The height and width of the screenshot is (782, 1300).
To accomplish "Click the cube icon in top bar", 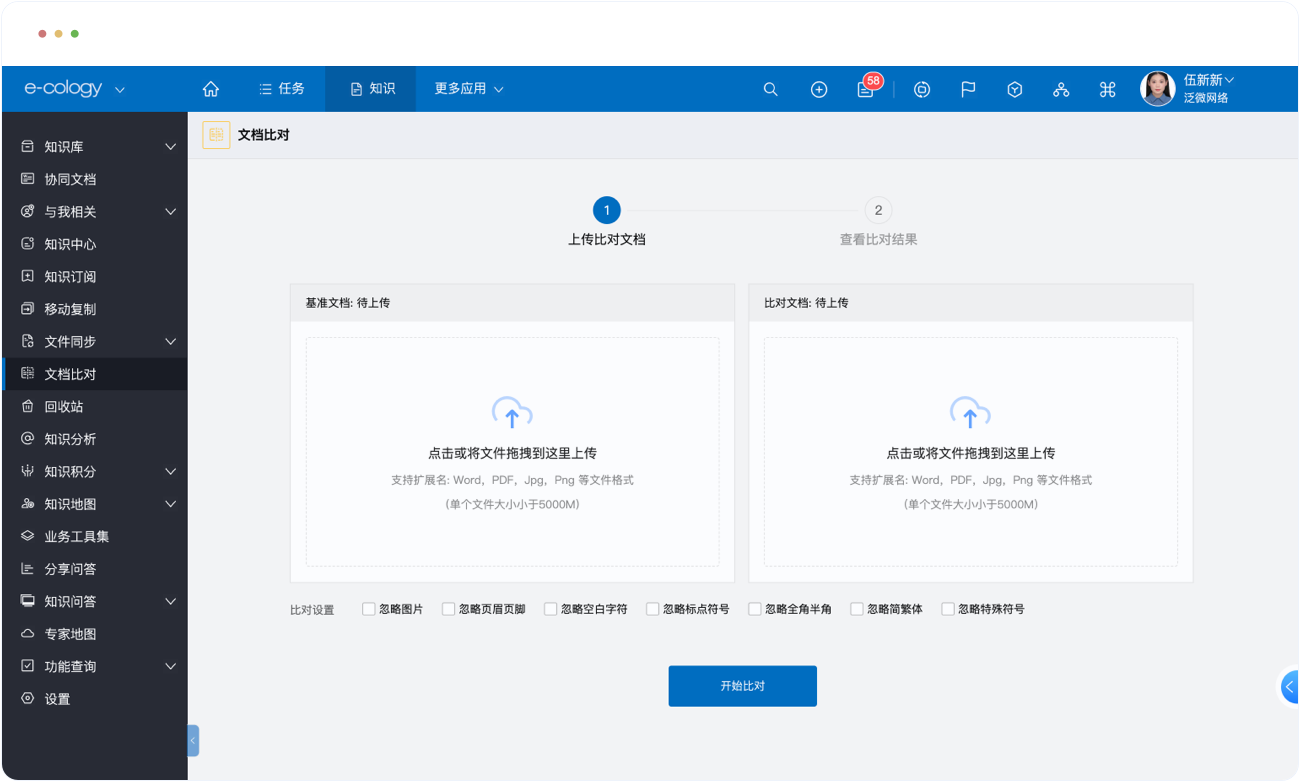I will click(1015, 89).
